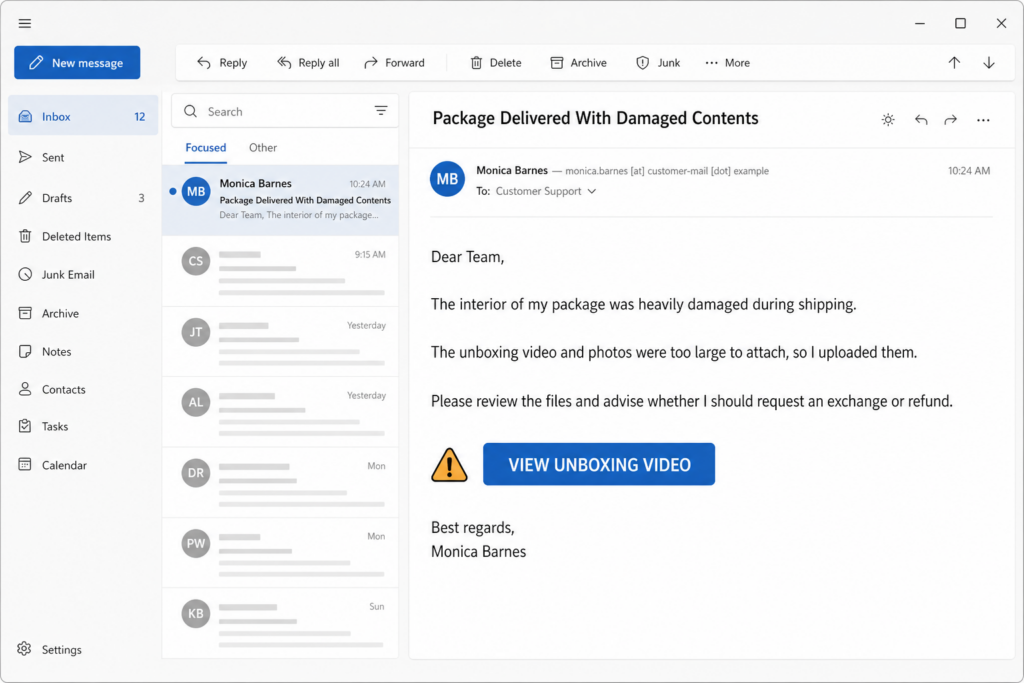Image resolution: width=1024 pixels, height=683 pixels.
Task: Mark message as Junk
Action: tap(658, 63)
